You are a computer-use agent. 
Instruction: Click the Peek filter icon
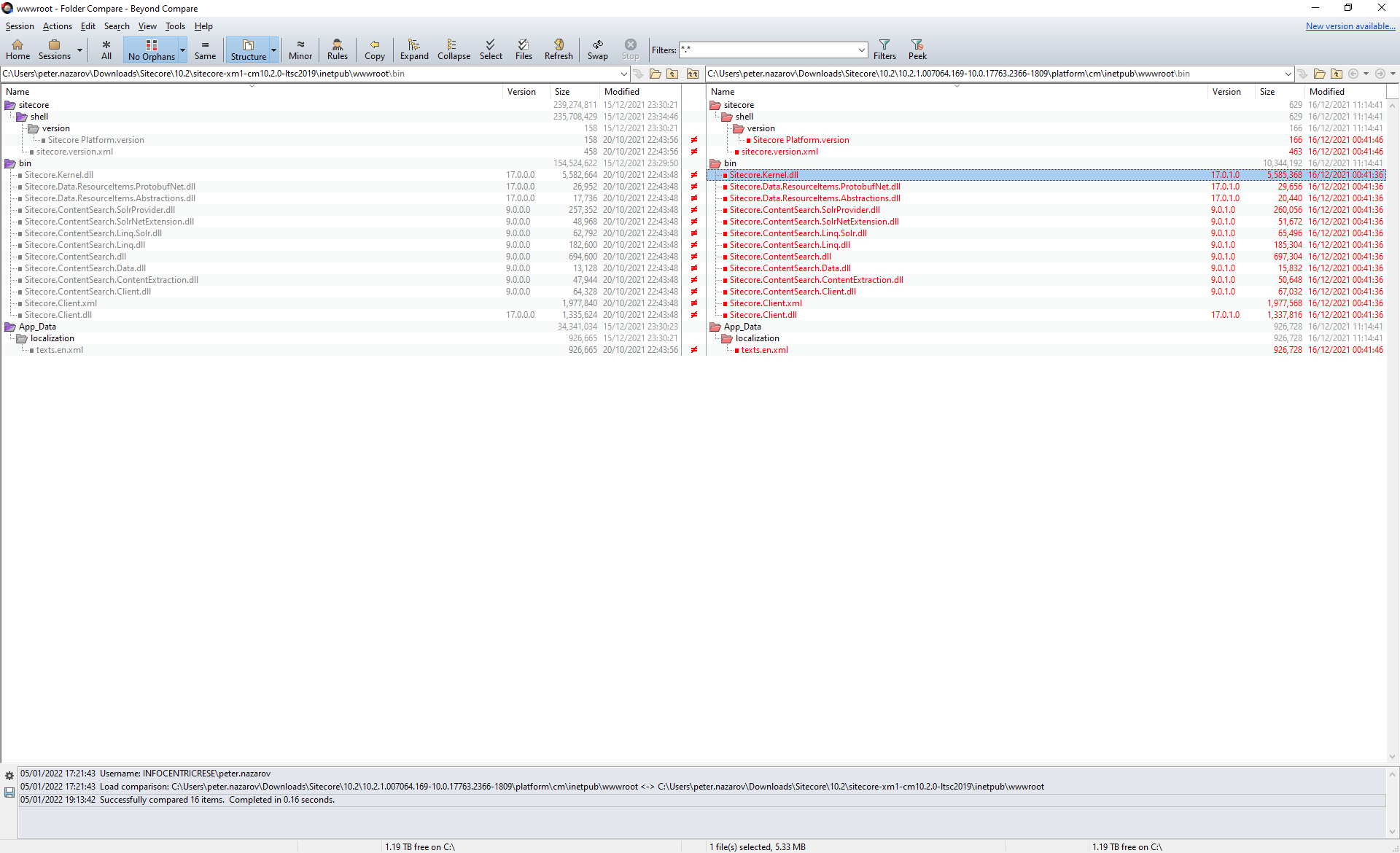917,49
